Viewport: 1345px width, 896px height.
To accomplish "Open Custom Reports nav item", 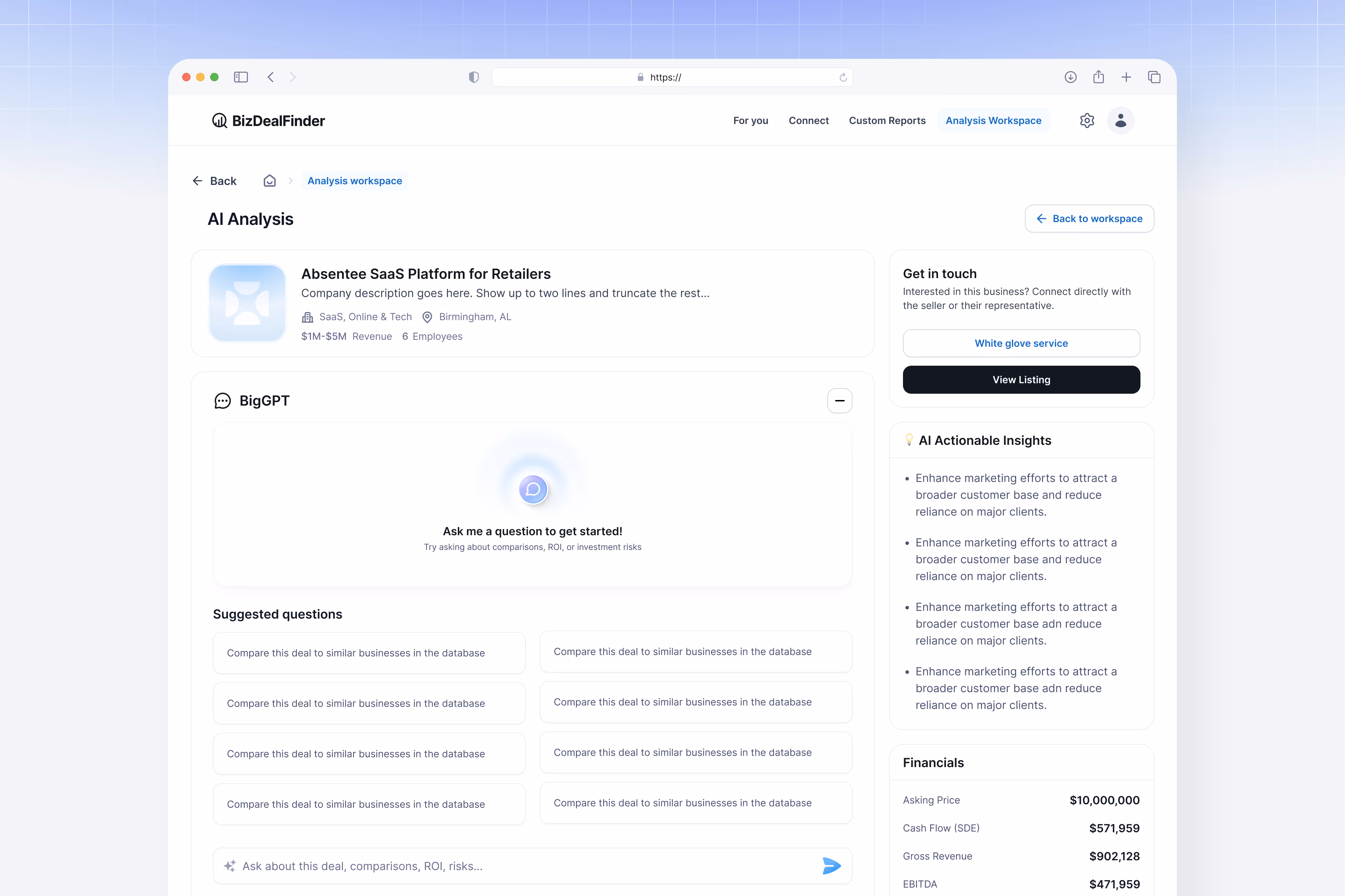I will pos(887,120).
